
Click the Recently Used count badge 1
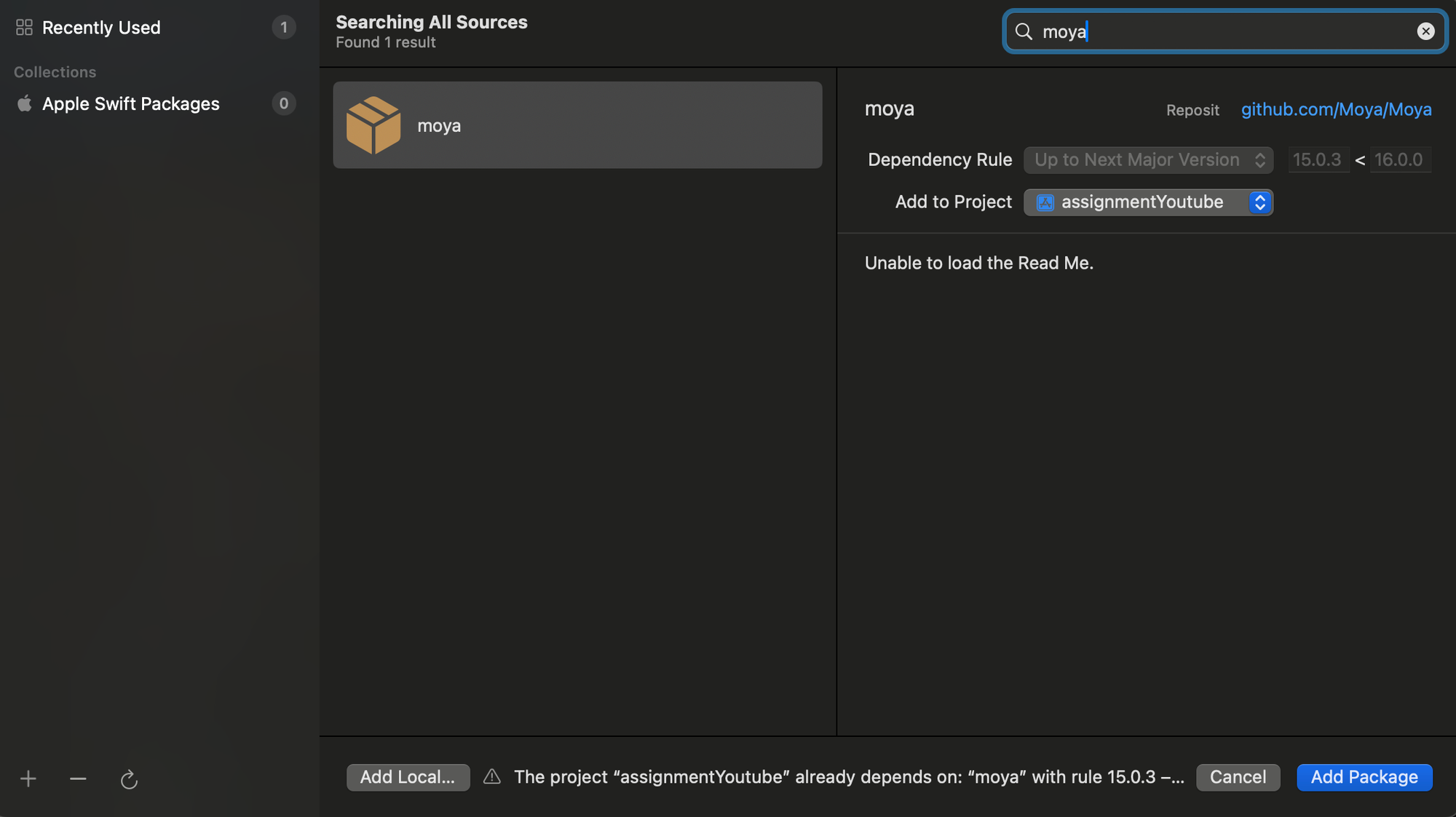284,28
